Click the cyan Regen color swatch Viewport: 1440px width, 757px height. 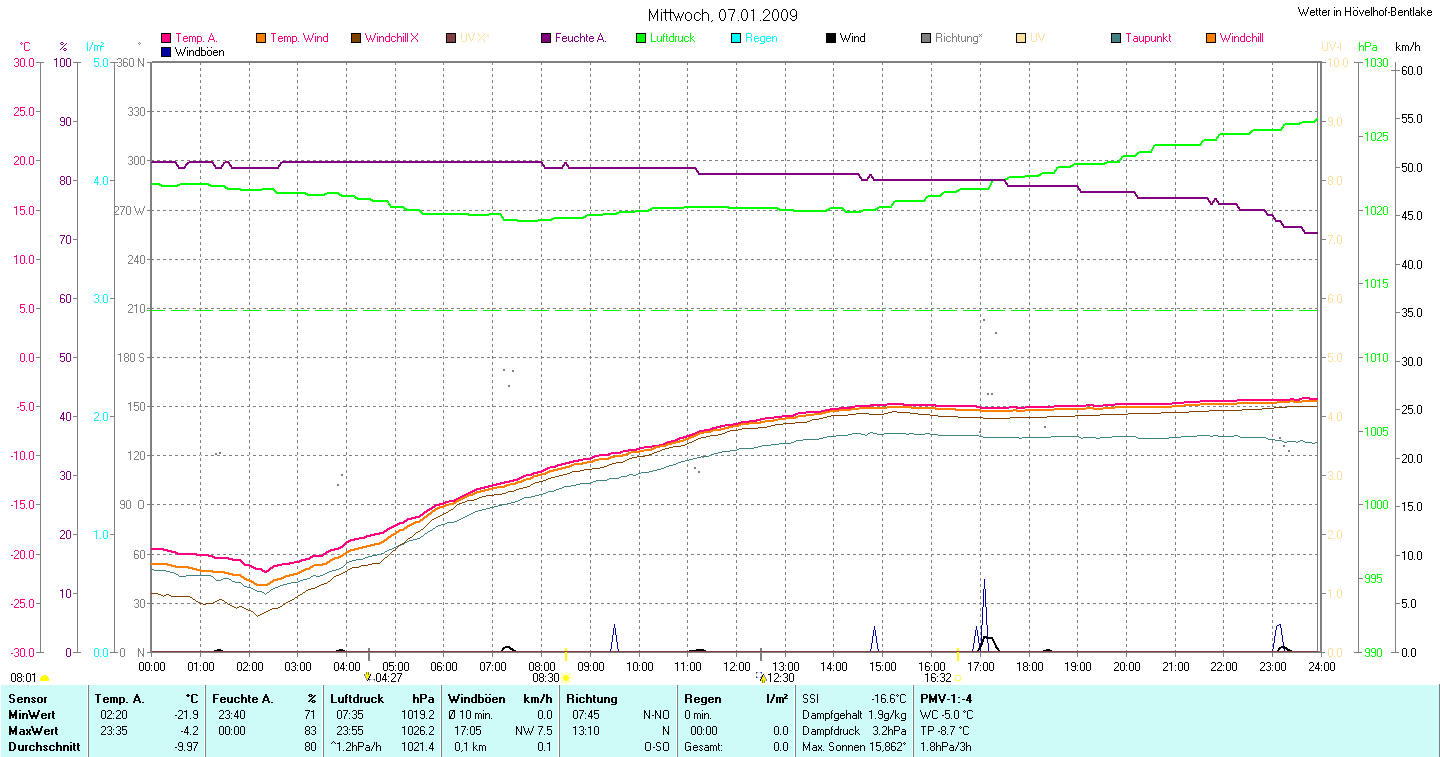[x=736, y=38]
